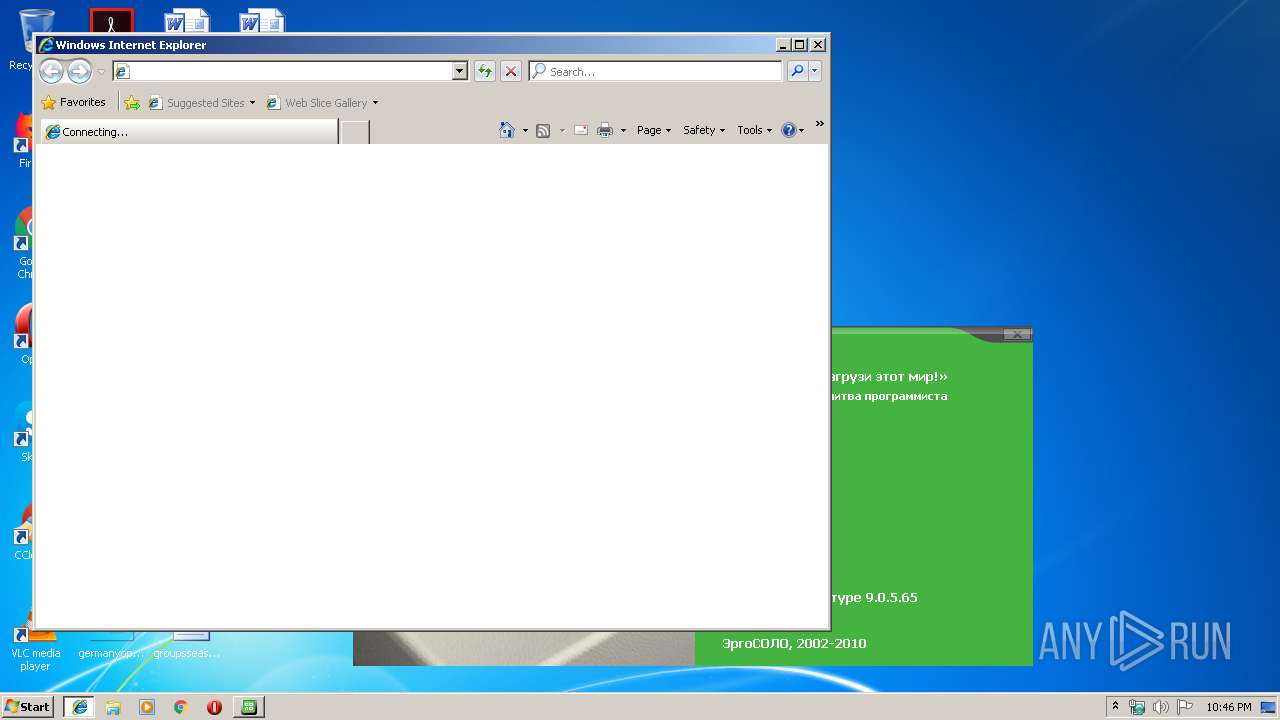This screenshot has width=1280, height=720.
Task: Open the Help question mark menu
Action: [792, 130]
